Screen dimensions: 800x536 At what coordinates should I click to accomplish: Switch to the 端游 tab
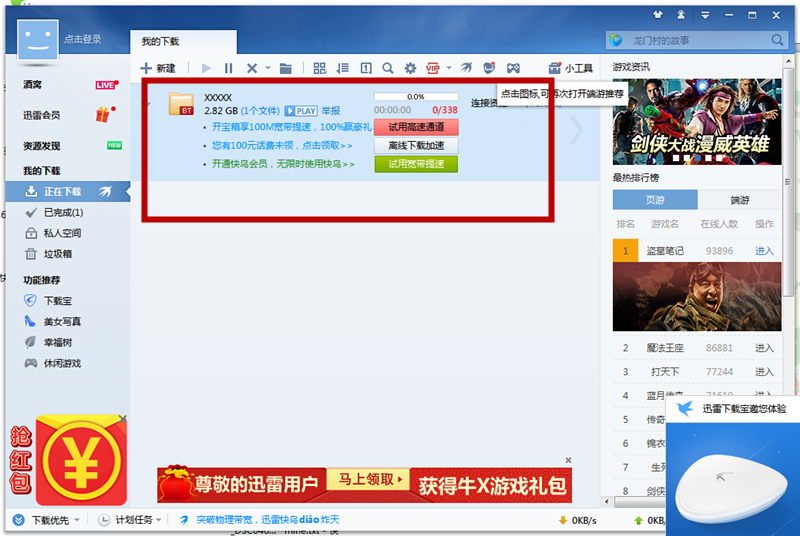click(739, 200)
